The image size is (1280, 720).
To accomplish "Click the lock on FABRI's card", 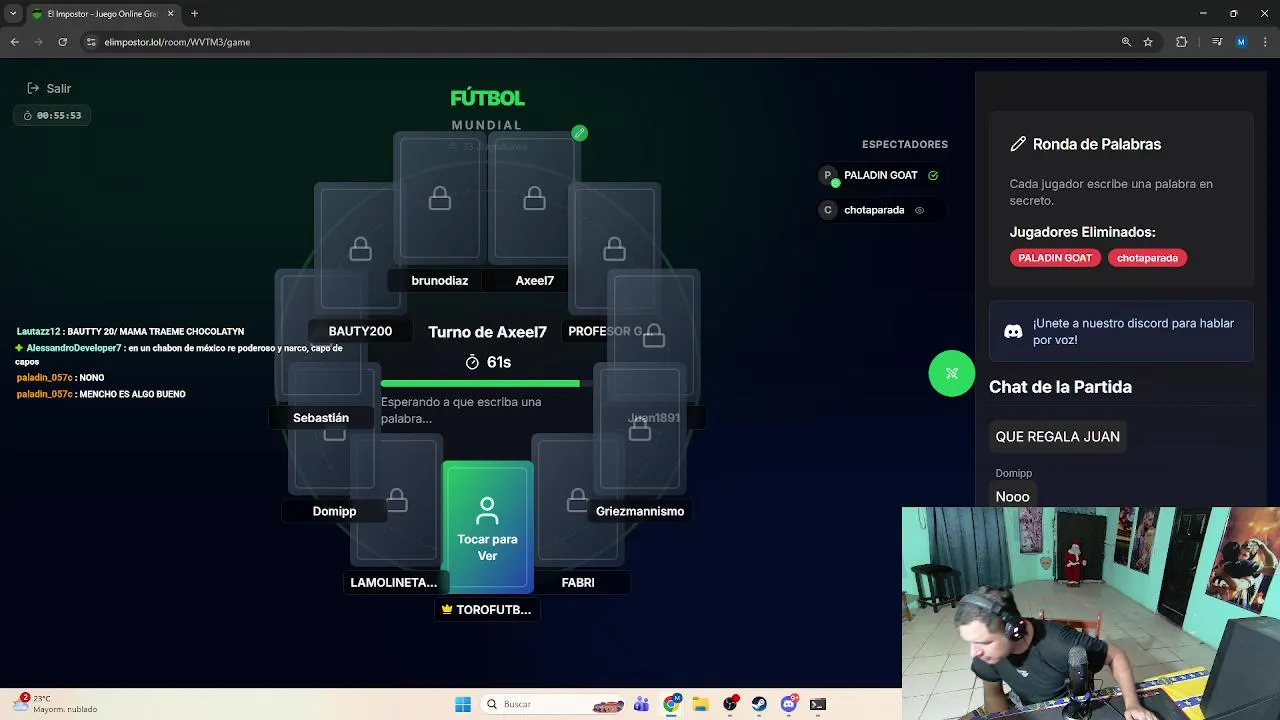I will click(x=577, y=500).
